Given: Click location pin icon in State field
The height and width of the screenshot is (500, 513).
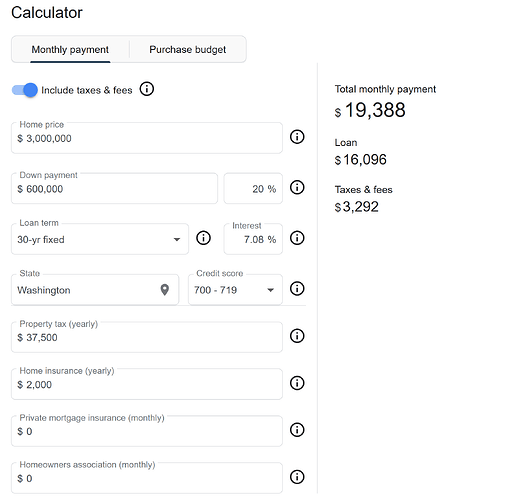Looking at the screenshot, I should click(x=165, y=290).
